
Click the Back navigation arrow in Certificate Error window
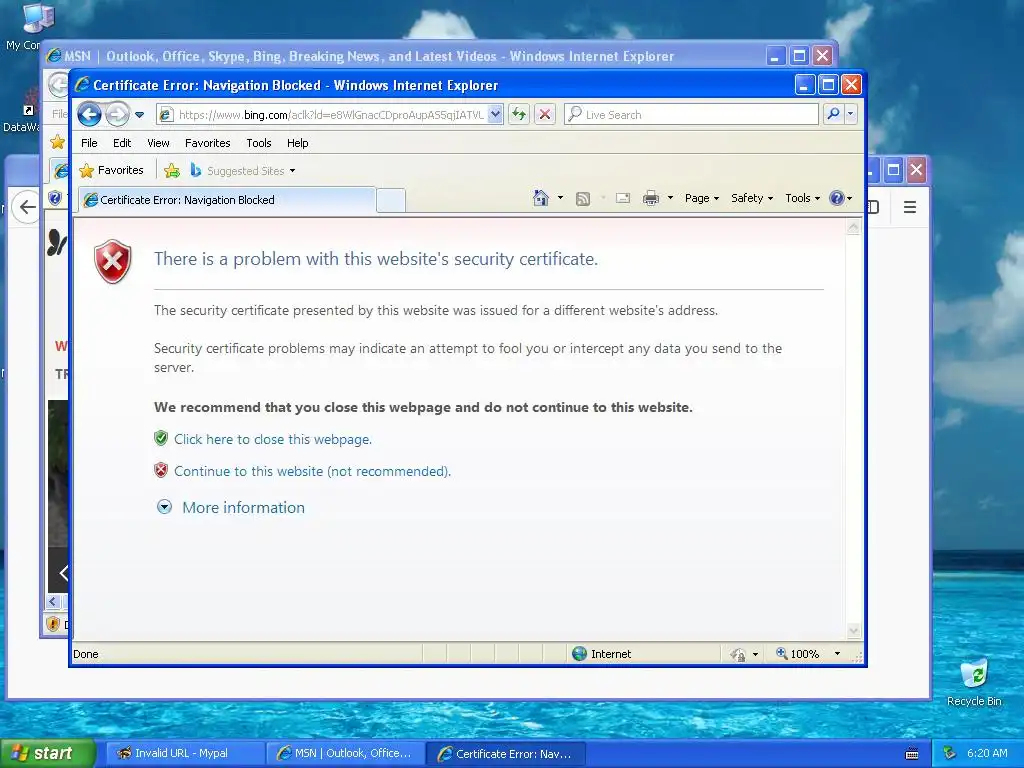point(89,115)
